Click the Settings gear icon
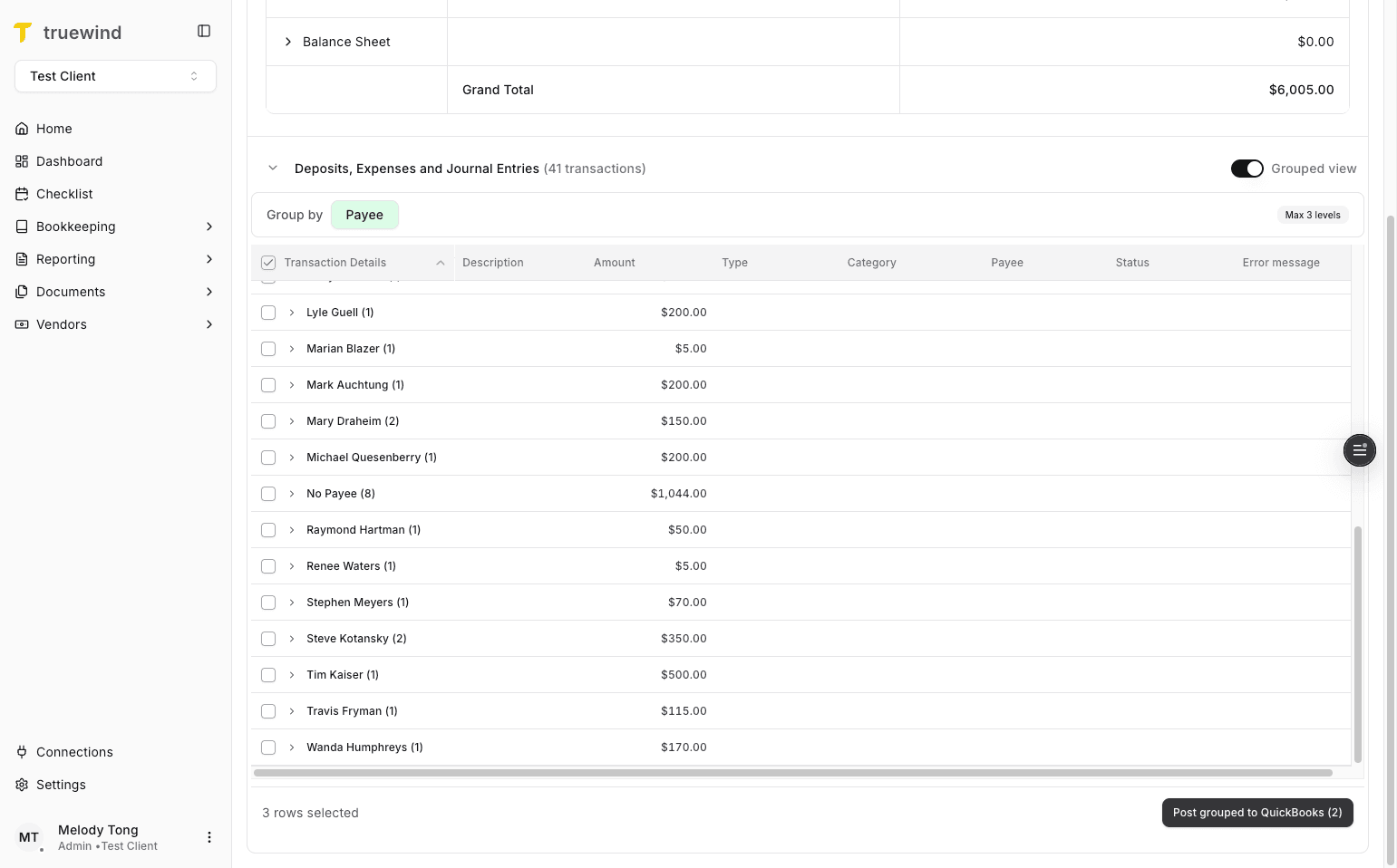The height and width of the screenshot is (868, 1397). click(22, 784)
